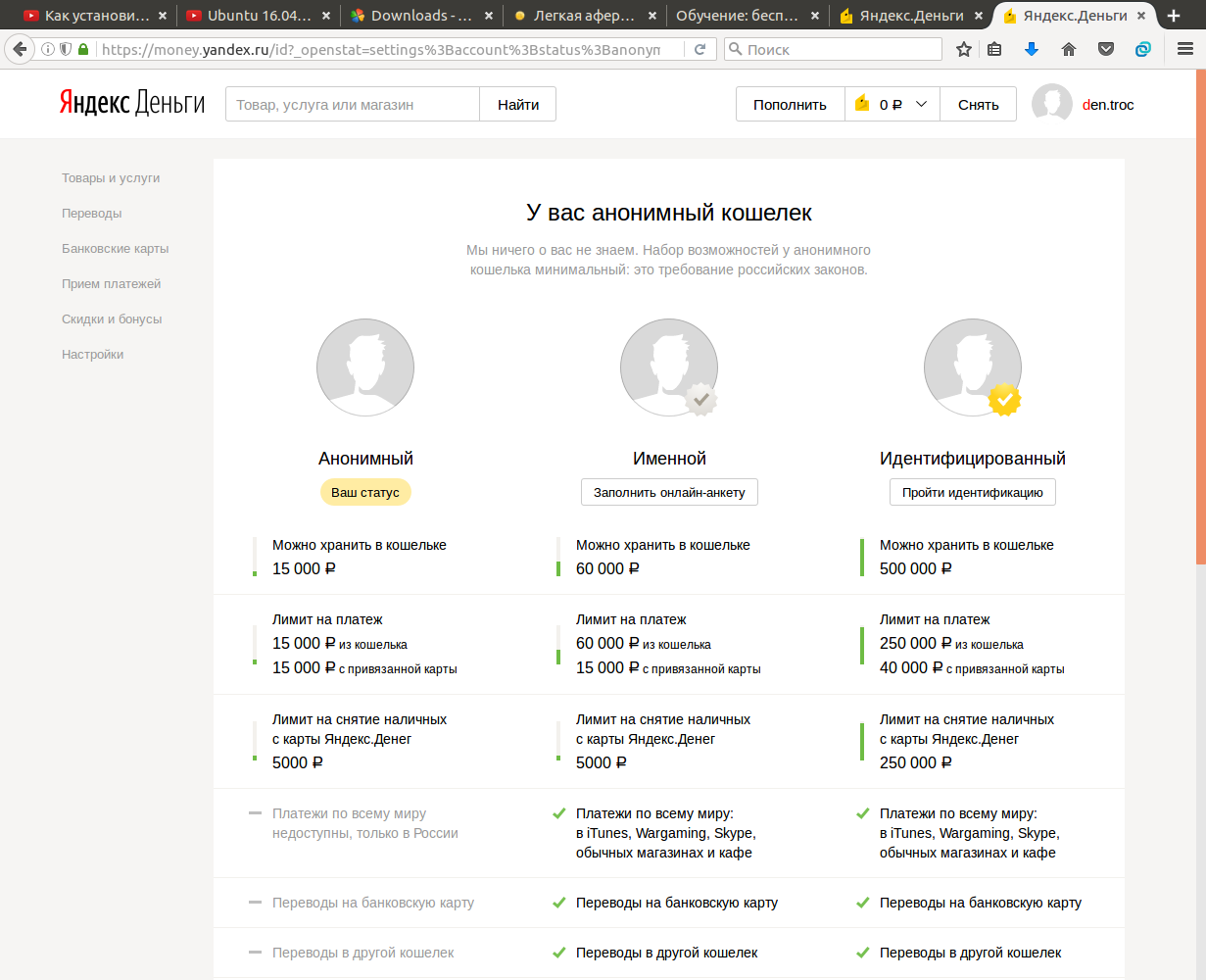Screen dimensions: 1206x980
Task: Click the Анонимный status avatar image
Action: tap(365, 367)
